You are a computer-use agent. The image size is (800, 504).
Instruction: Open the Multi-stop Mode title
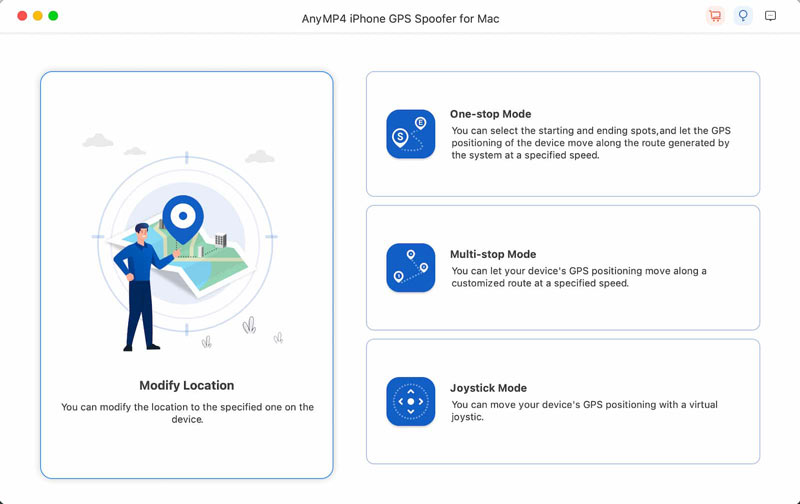tap(493, 254)
